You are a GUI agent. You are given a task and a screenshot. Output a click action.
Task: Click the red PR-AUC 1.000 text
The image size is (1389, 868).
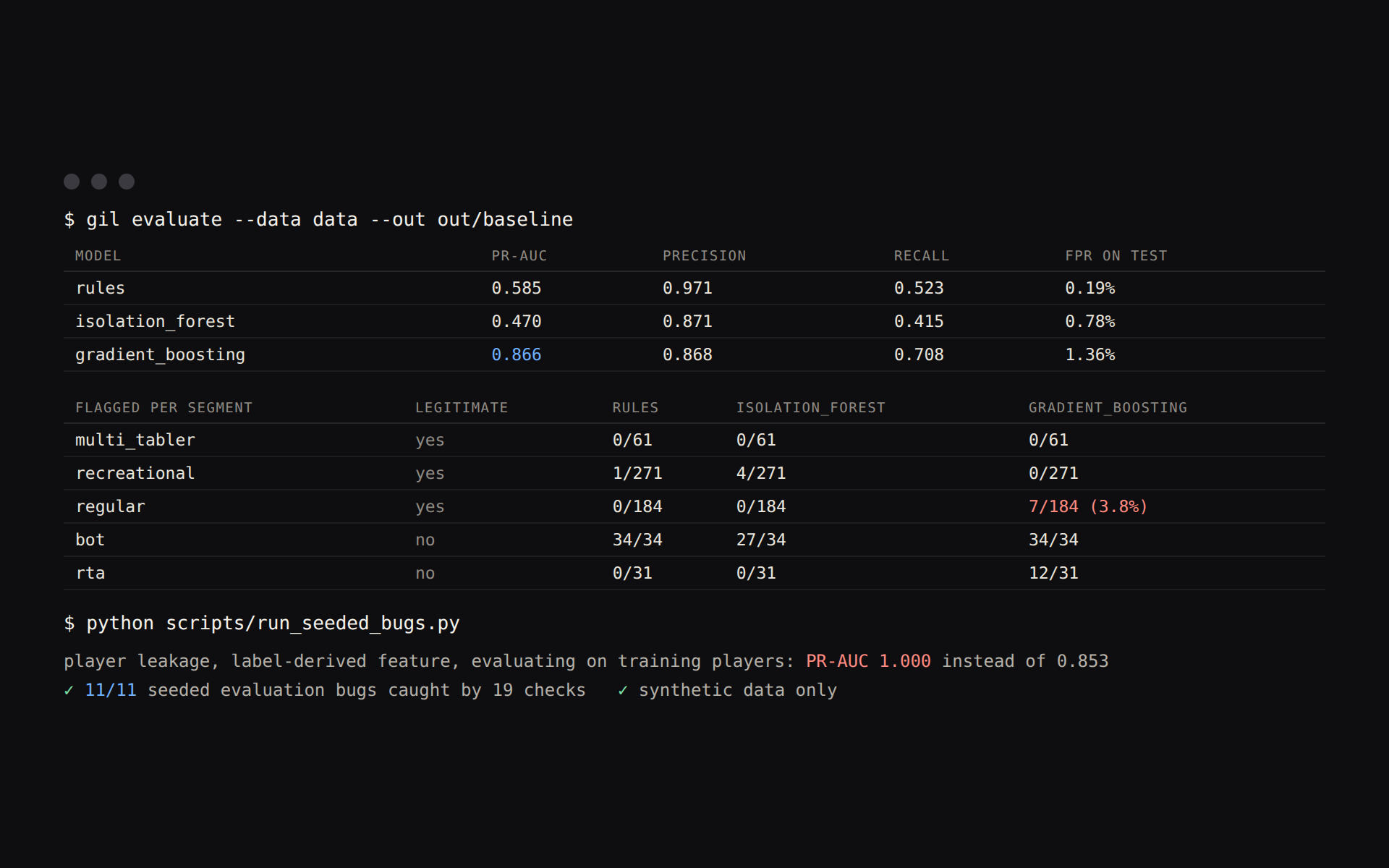click(x=868, y=661)
